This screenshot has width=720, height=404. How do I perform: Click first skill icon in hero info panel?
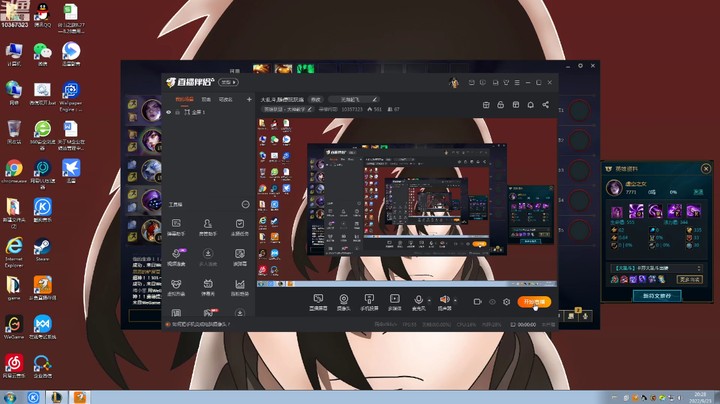coord(616,211)
